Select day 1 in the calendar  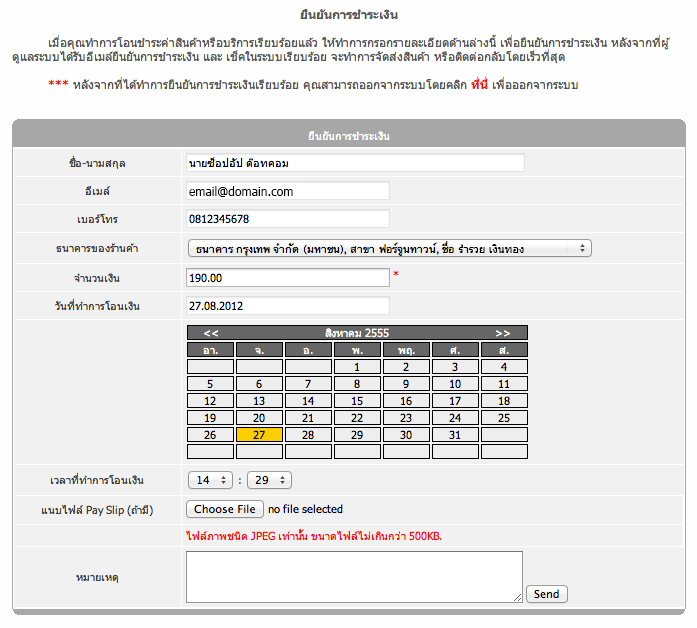click(x=357, y=367)
